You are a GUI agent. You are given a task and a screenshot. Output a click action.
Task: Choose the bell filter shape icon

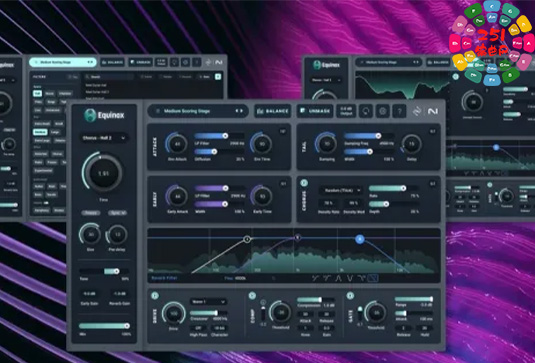[x=338, y=278]
